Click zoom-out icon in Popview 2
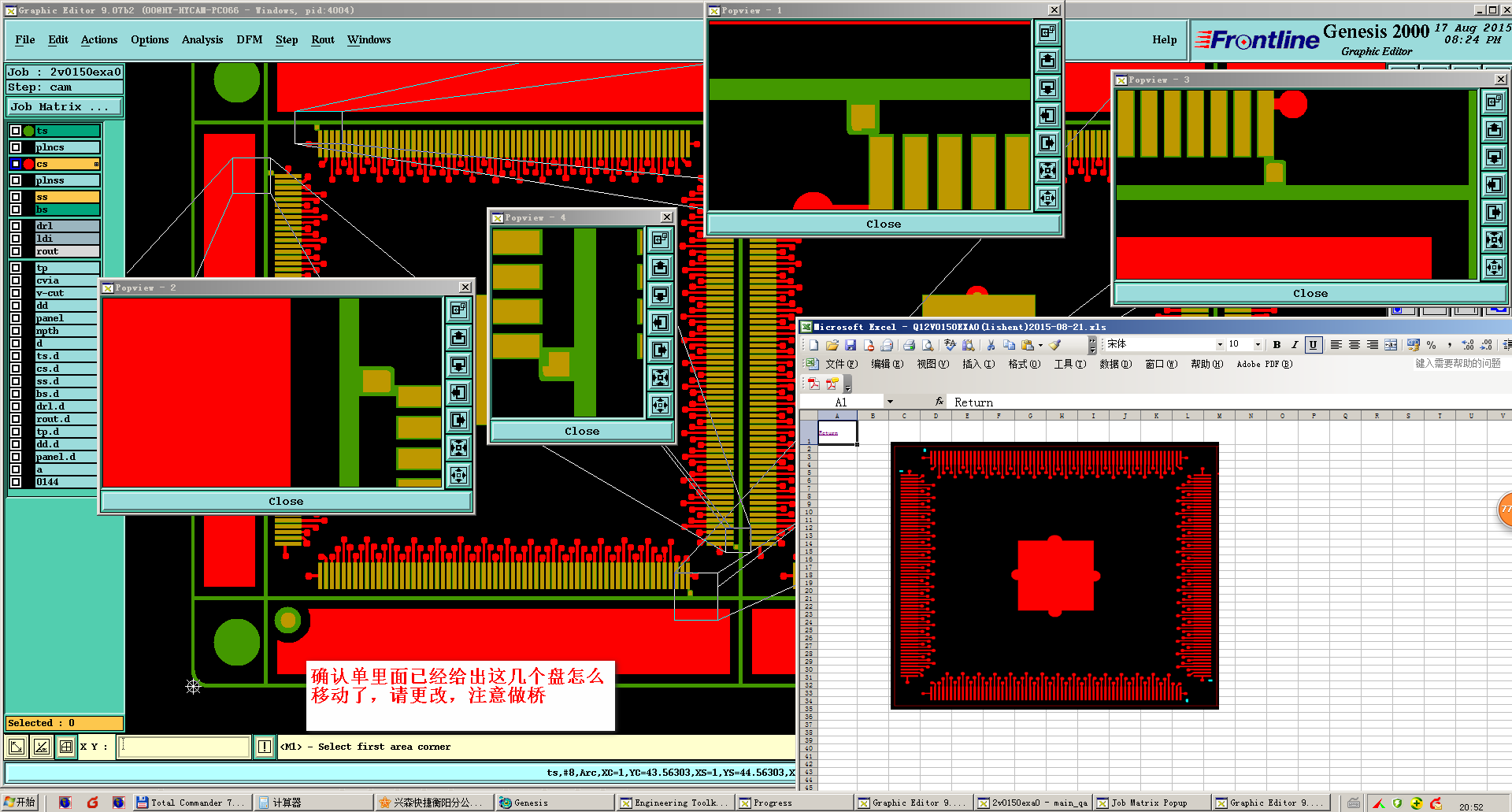 [458, 475]
